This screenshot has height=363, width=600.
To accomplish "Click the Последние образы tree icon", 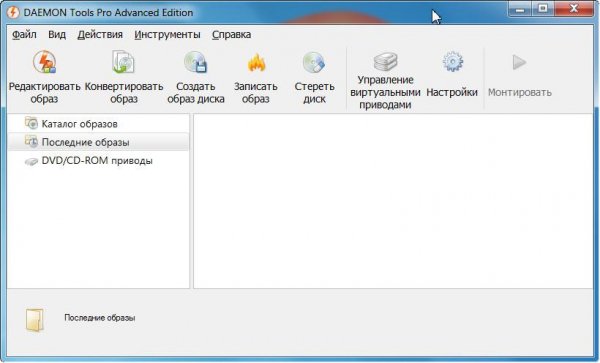I will click(31, 142).
